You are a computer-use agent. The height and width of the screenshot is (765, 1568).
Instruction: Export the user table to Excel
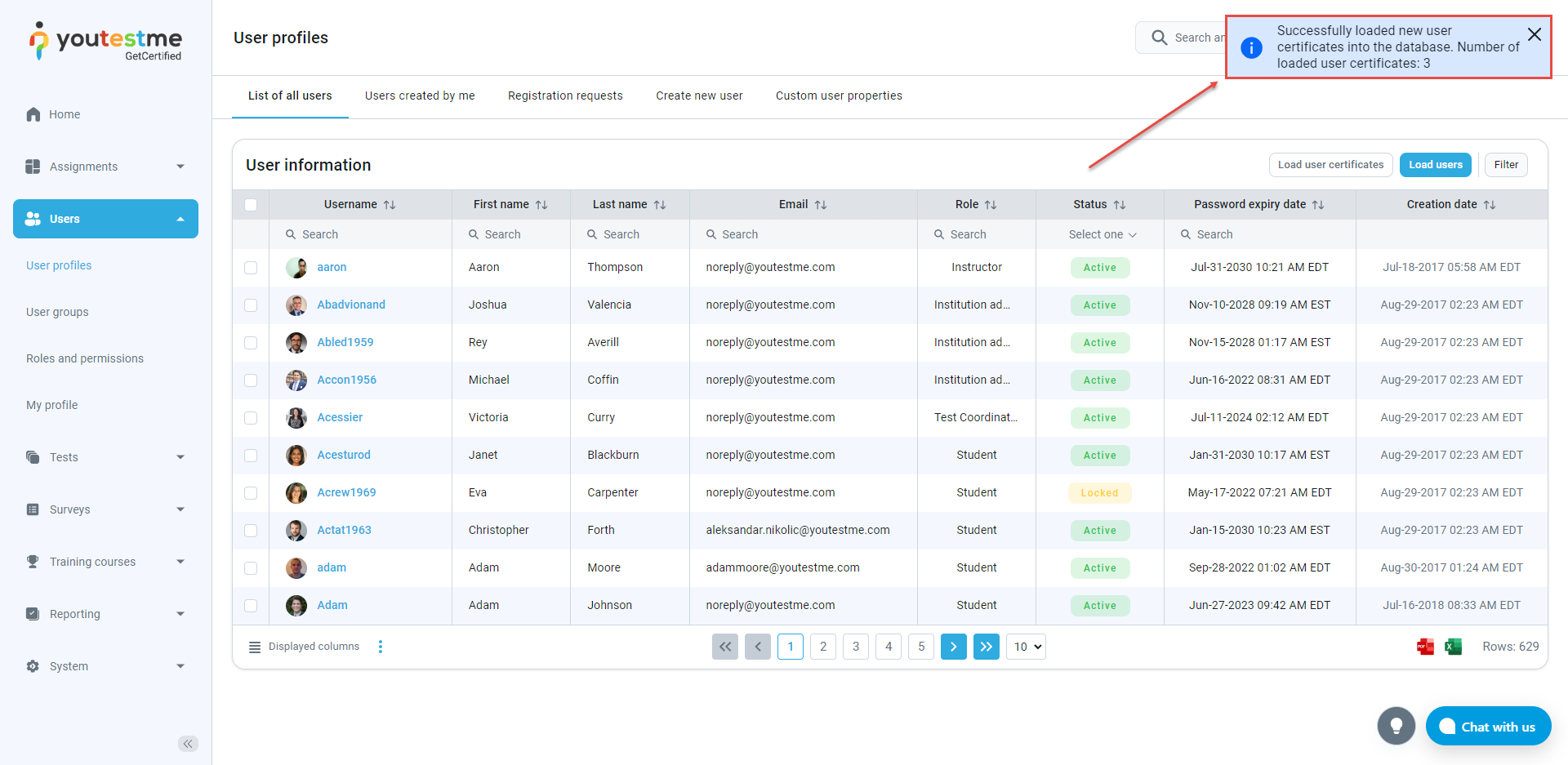click(x=1453, y=647)
